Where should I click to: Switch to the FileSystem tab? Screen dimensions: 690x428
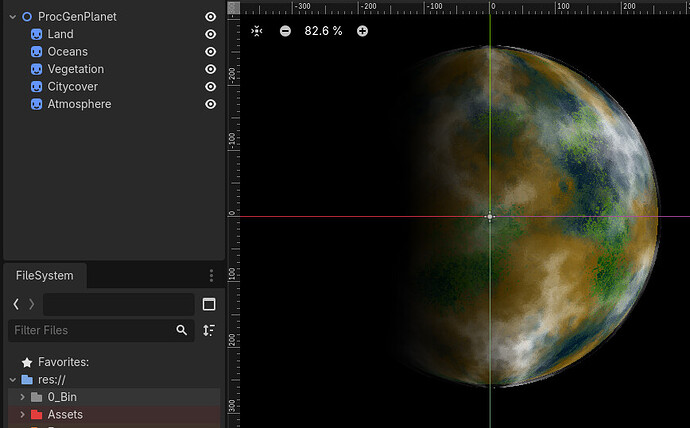point(44,275)
